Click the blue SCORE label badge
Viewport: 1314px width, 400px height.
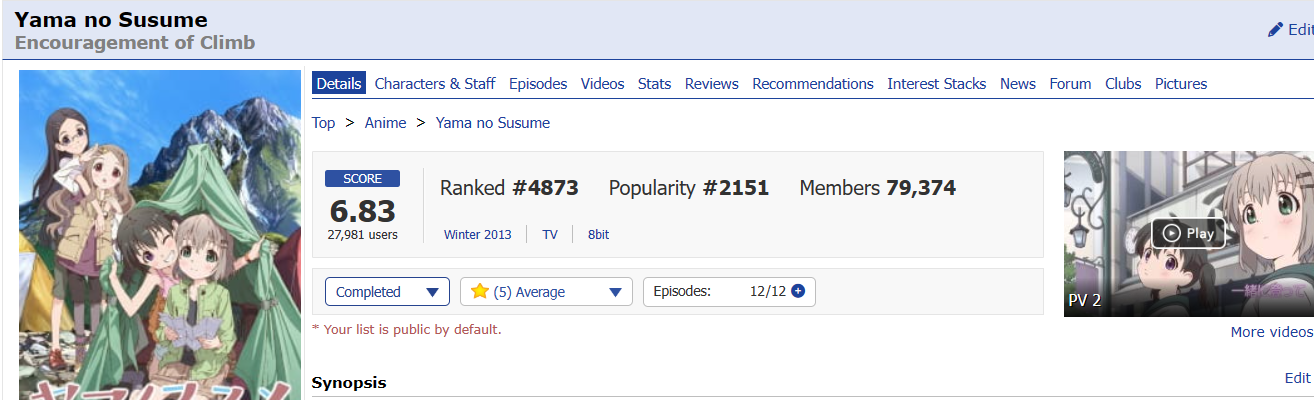point(362,179)
